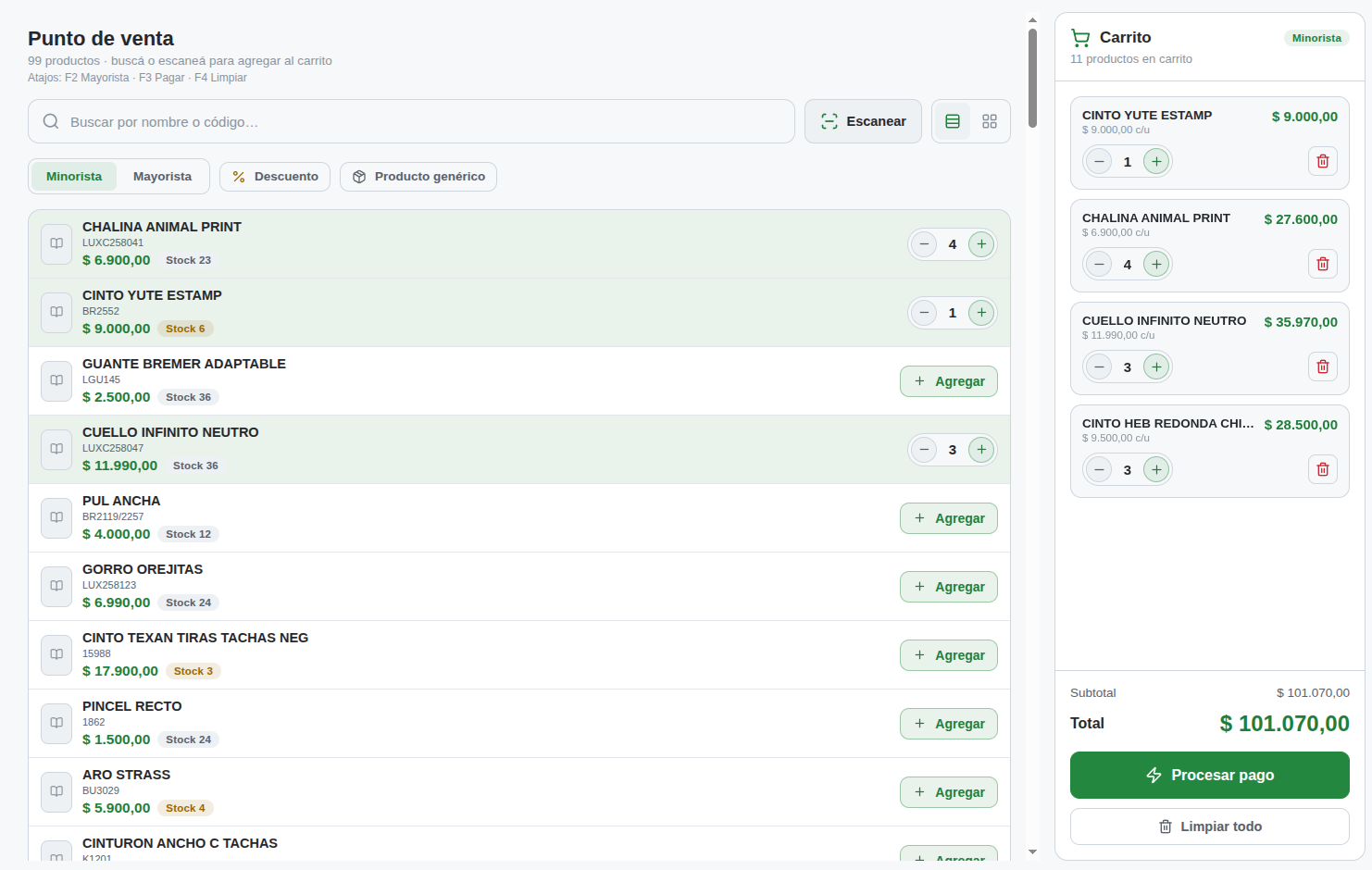Click product code BR2119/2257
The height and width of the screenshot is (870, 1372).
[113, 516]
